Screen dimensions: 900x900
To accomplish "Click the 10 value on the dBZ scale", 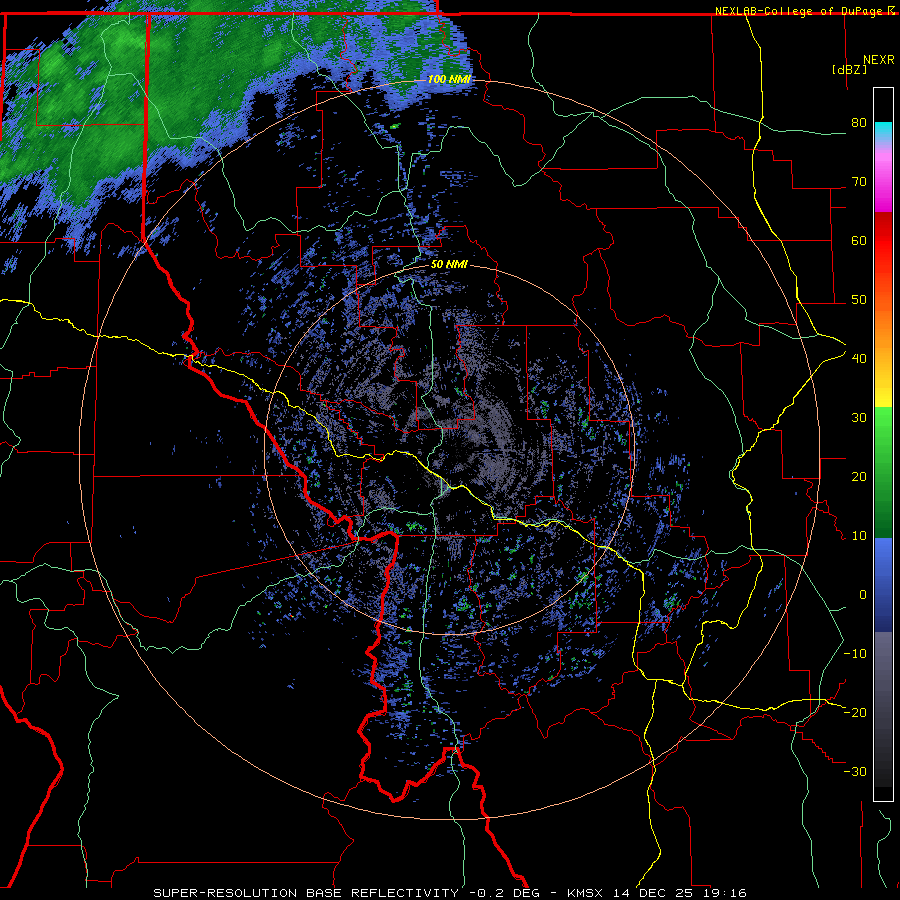I will 859,536.
